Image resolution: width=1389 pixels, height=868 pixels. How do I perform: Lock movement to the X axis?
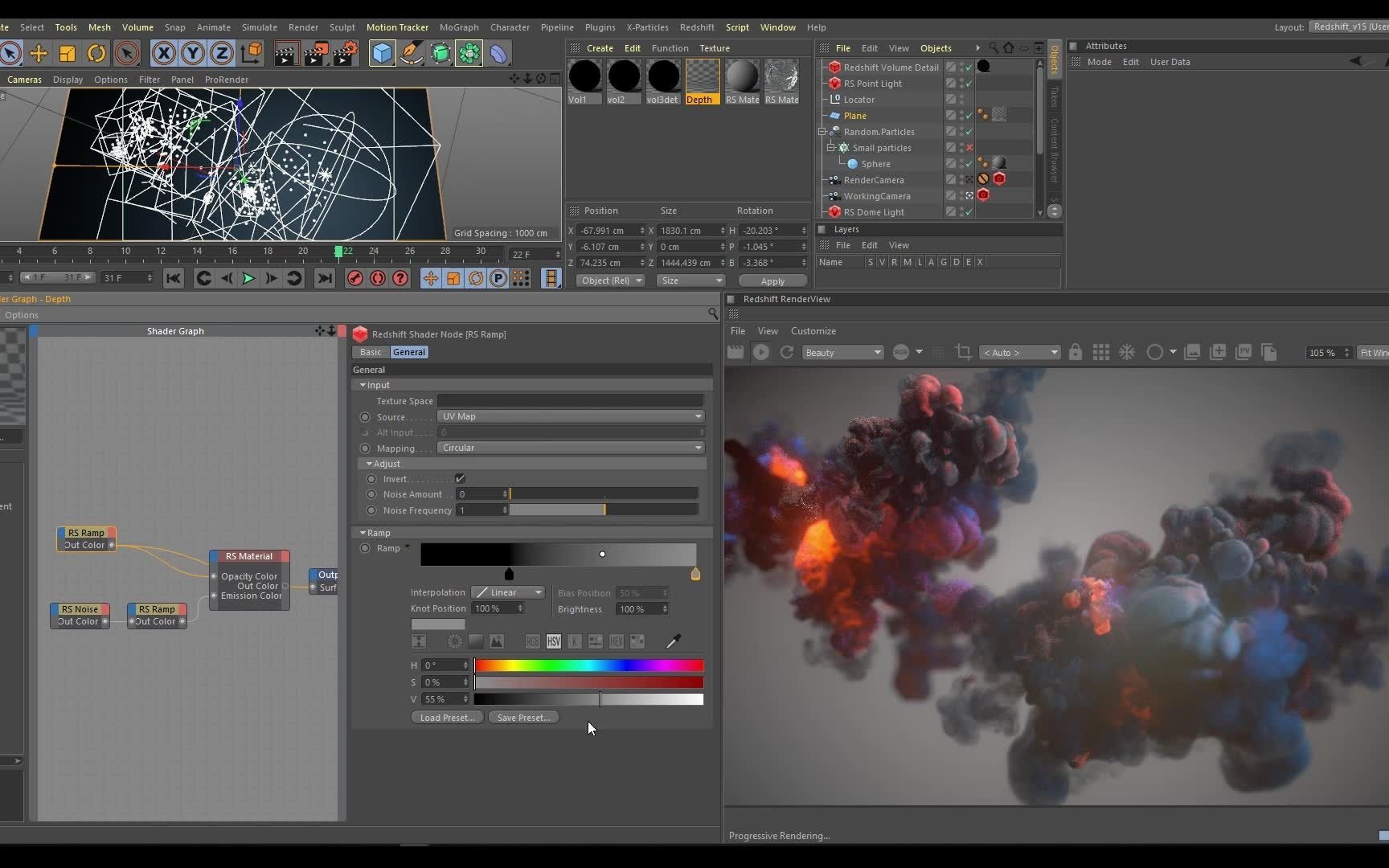coord(163,53)
